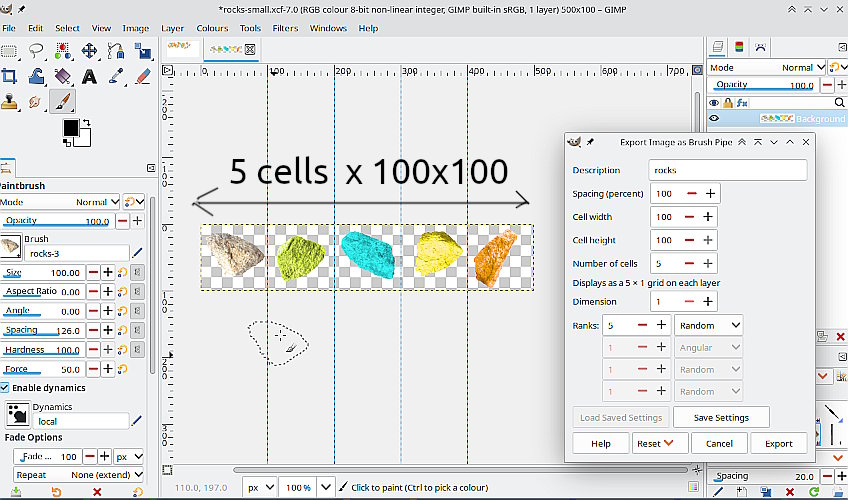Expand the Reset button dropdown
848x500 pixels.
pos(668,443)
